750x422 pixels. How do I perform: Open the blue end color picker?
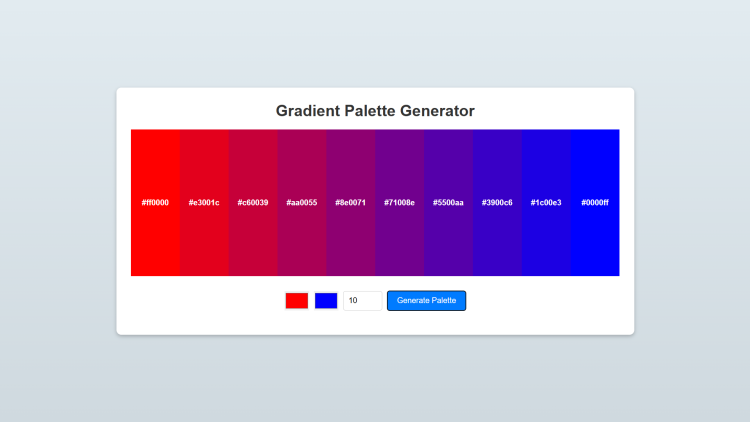point(326,300)
